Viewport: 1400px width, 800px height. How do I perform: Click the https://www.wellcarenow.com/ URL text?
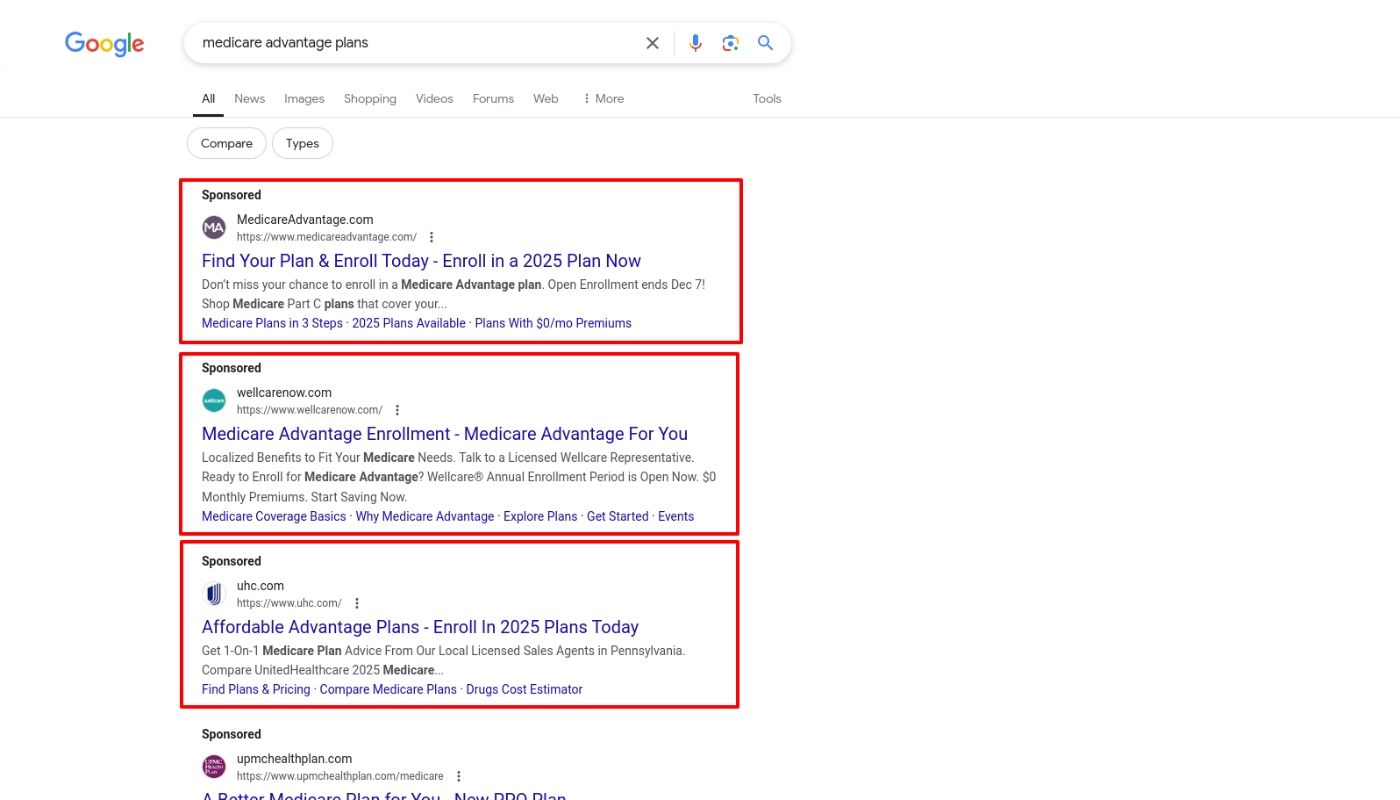point(310,410)
